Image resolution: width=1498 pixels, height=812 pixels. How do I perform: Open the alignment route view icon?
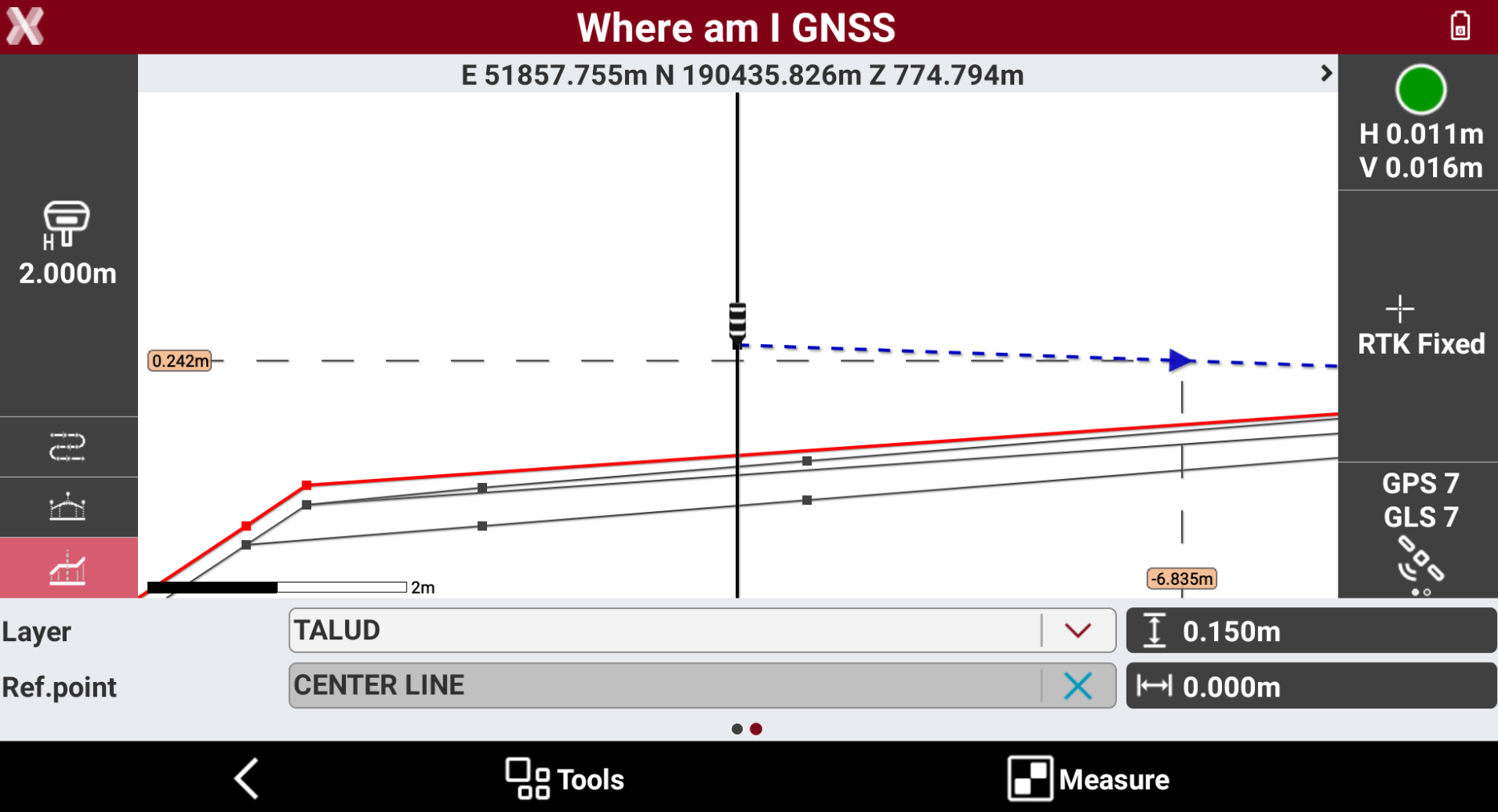click(x=67, y=447)
